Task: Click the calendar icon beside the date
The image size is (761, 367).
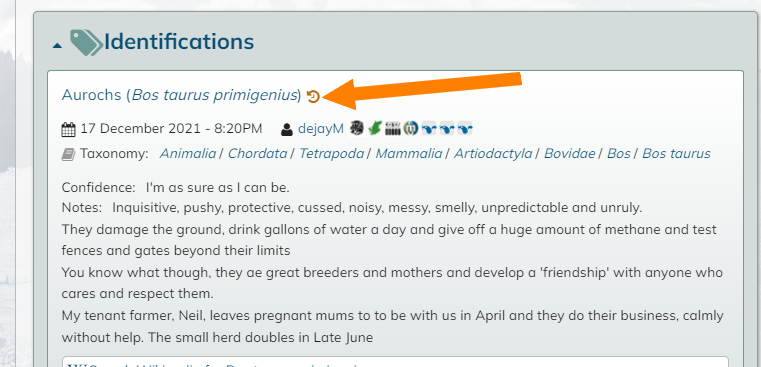Action: [x=69, y=129]
